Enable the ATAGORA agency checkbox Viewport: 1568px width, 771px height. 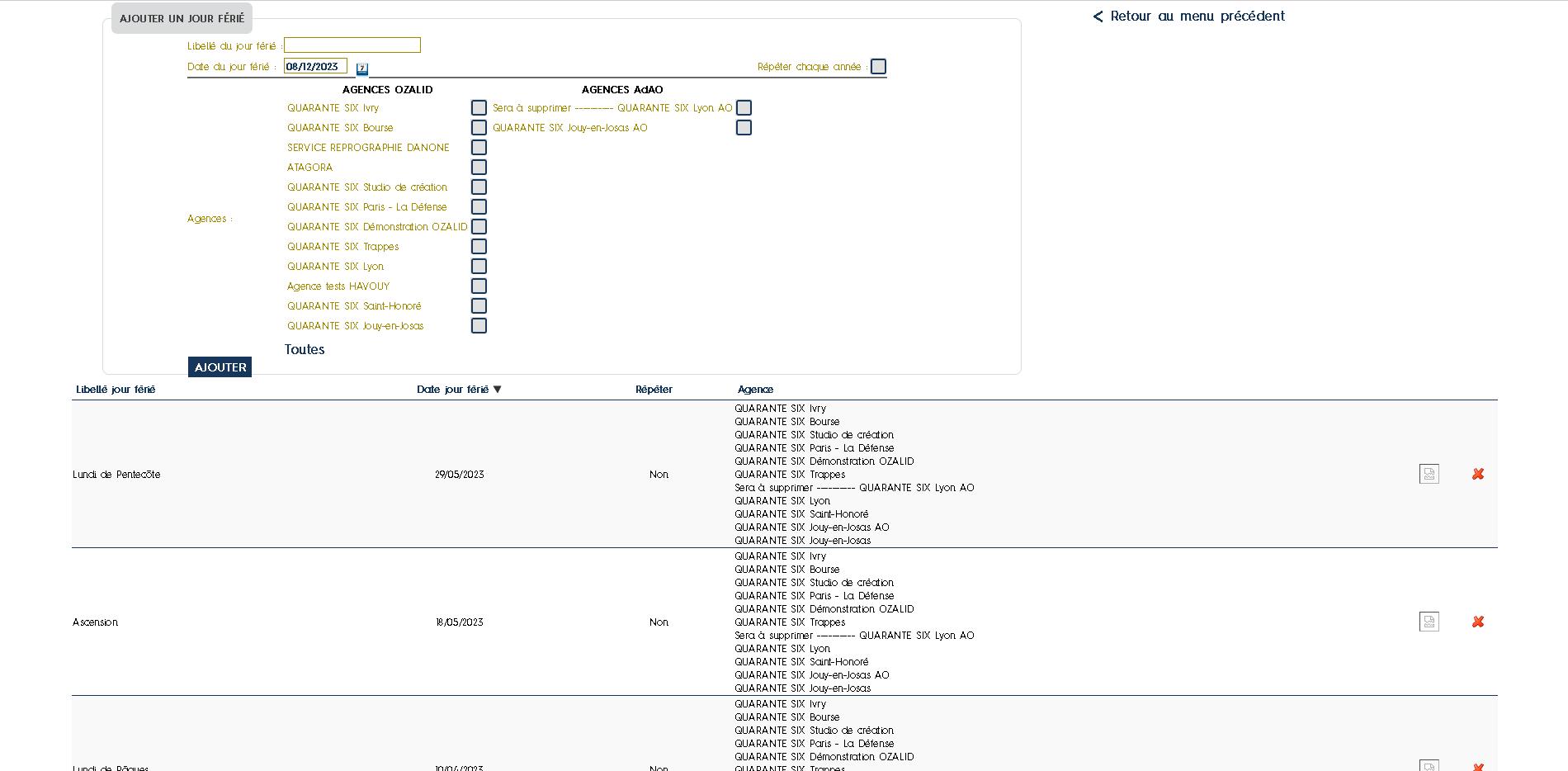click(x=479, y=168)
